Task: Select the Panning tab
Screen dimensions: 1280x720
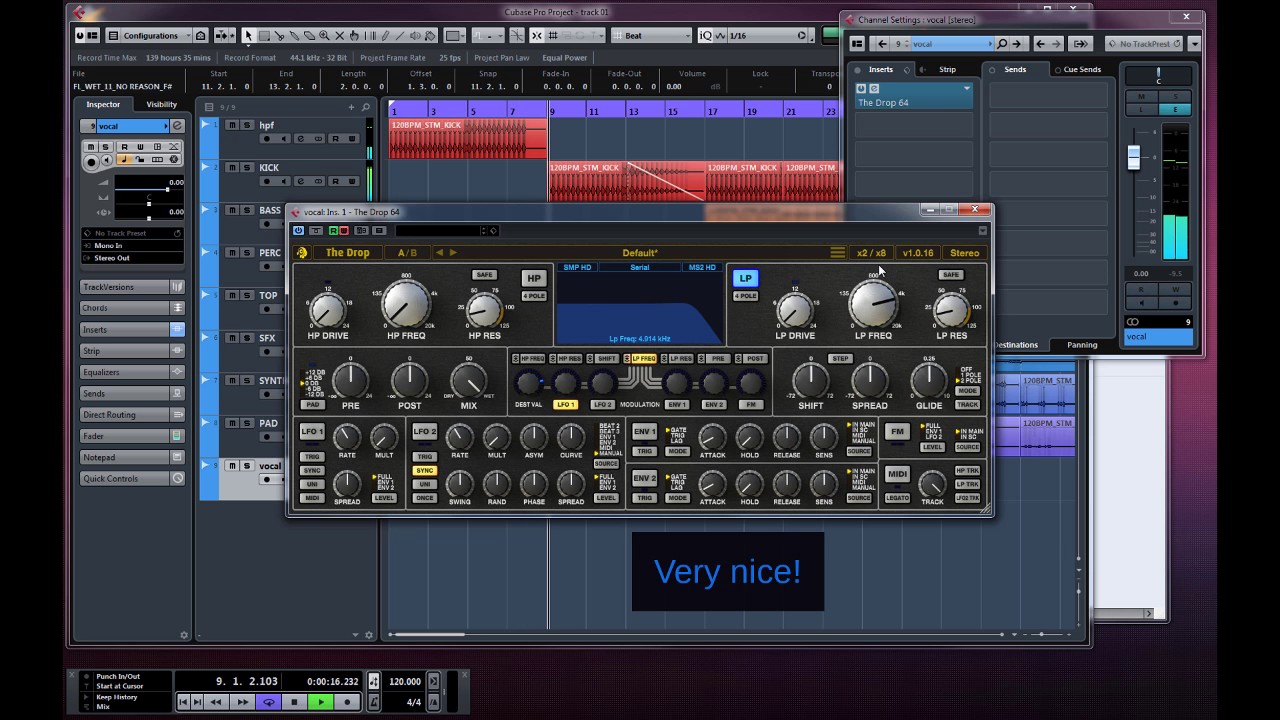Action: 1082,345
